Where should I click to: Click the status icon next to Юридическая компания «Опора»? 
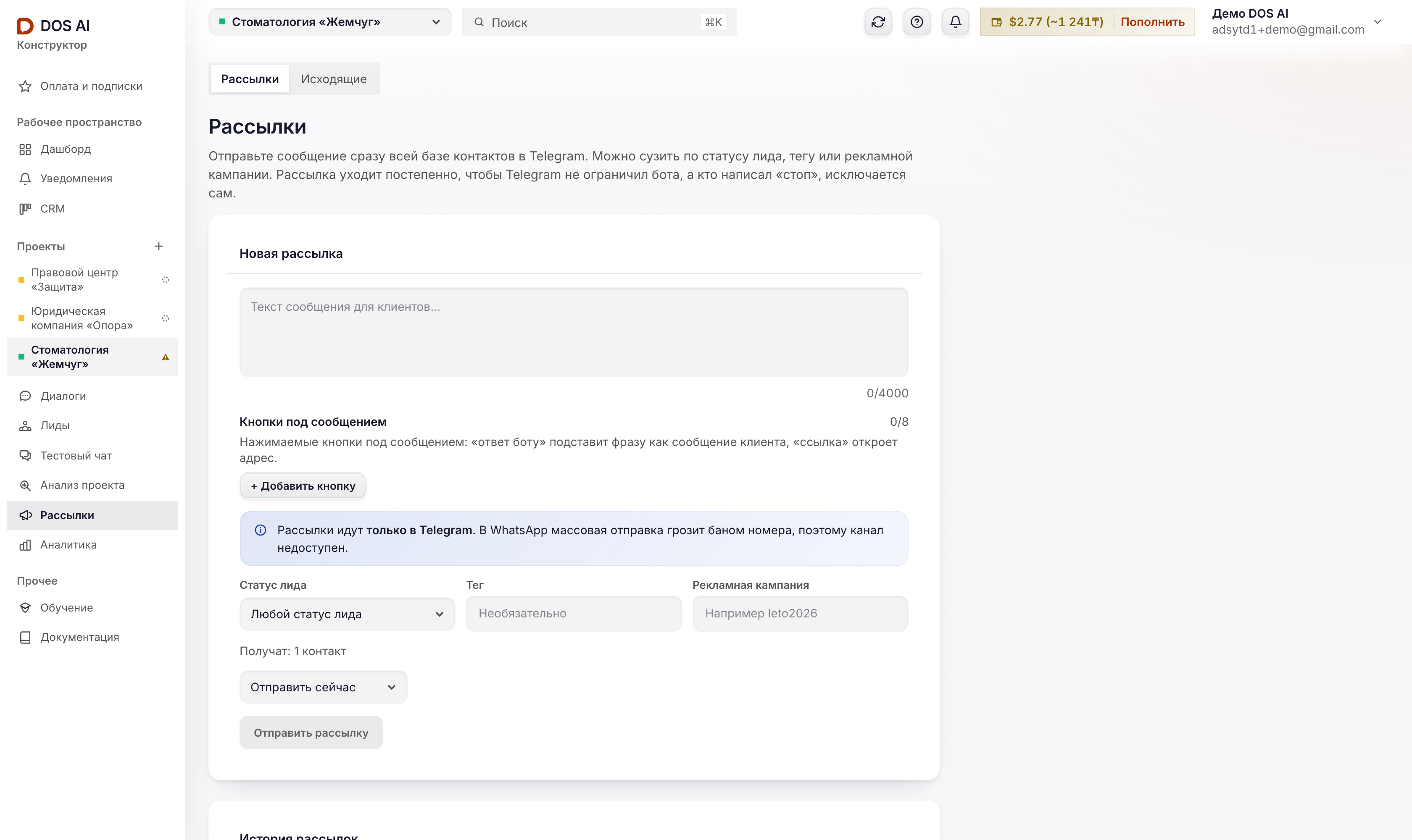coord(166,318)
